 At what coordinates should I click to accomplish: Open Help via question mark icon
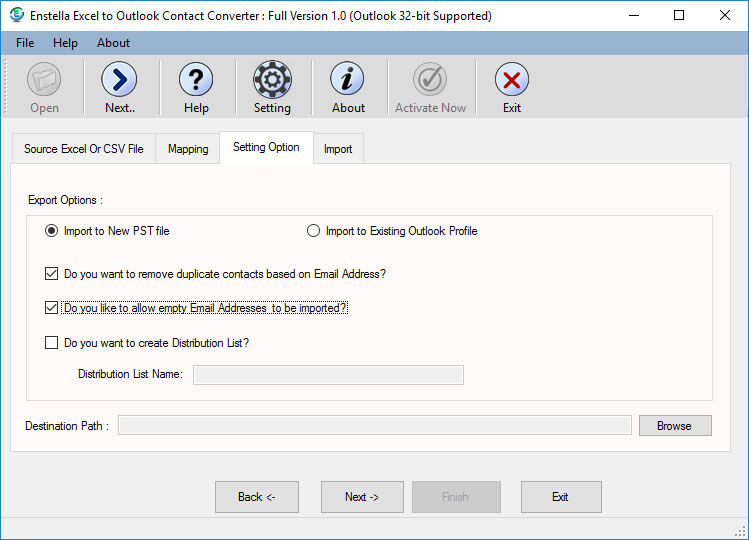pyautogui.click(x=196, y=80)
